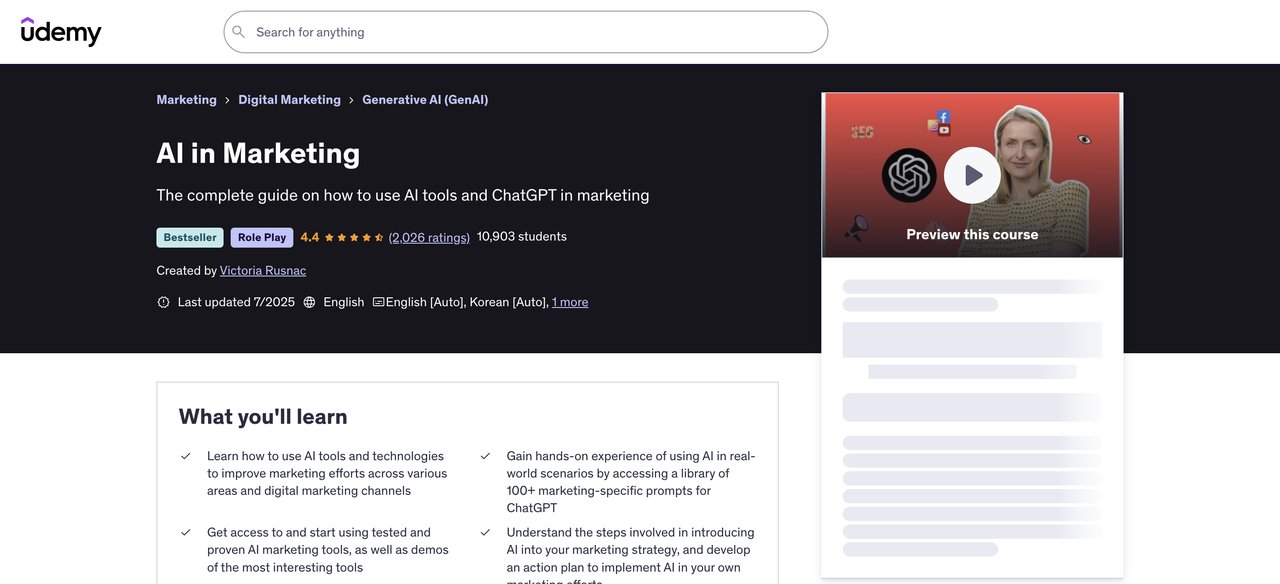Click checkmark beside 'Understand the steps involved'
Viewport: 1280px width, 584px height.
click(x=485, y=533)
